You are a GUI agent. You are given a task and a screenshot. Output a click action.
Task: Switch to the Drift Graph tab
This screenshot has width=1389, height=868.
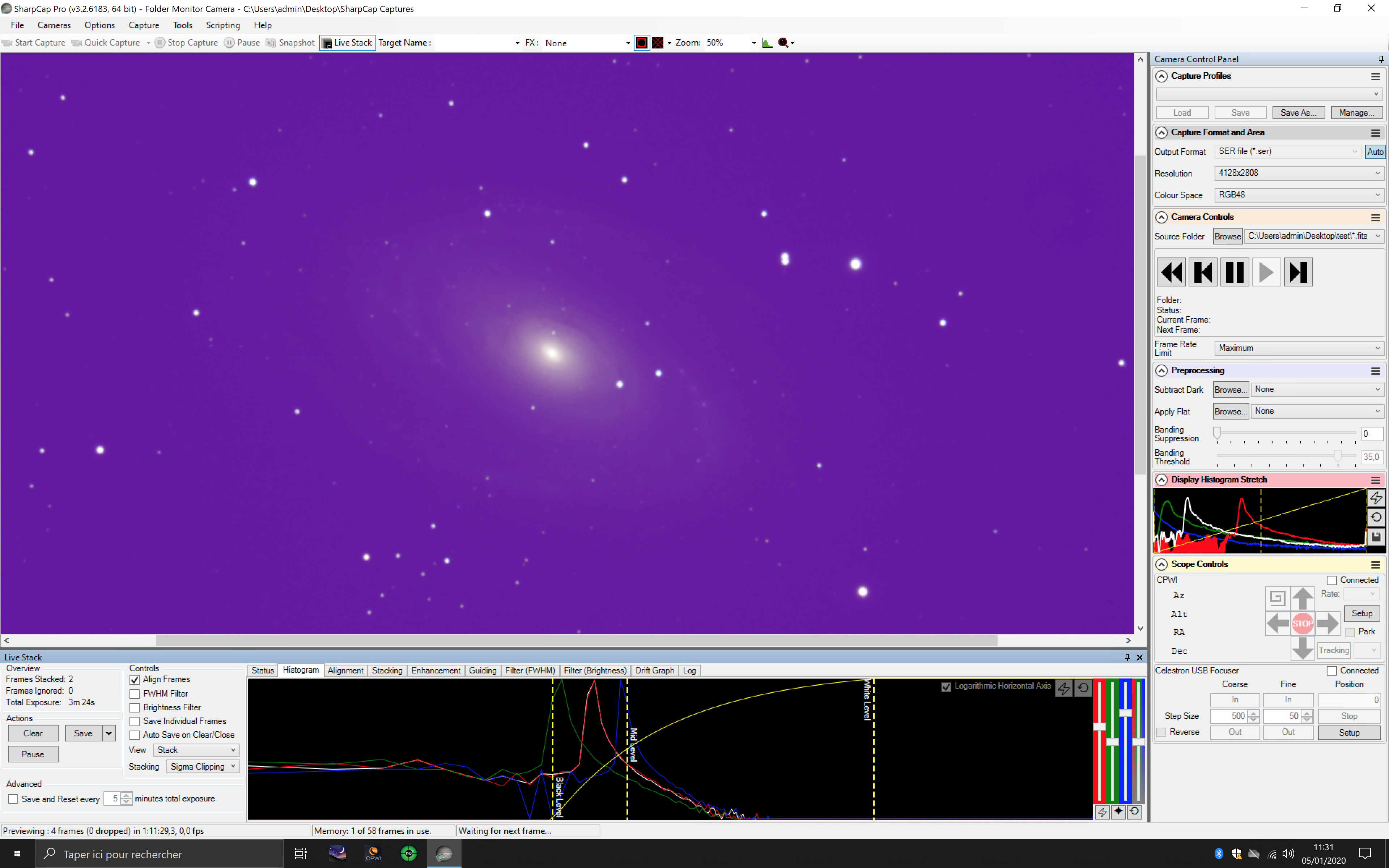pos(654,671)
